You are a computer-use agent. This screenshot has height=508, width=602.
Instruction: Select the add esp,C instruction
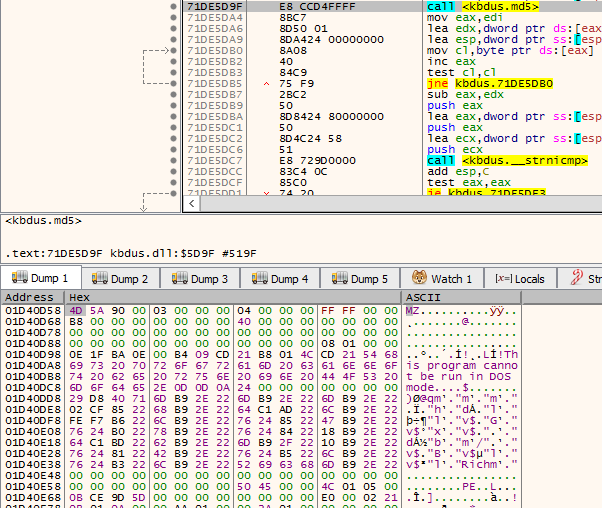click(458, 171)
